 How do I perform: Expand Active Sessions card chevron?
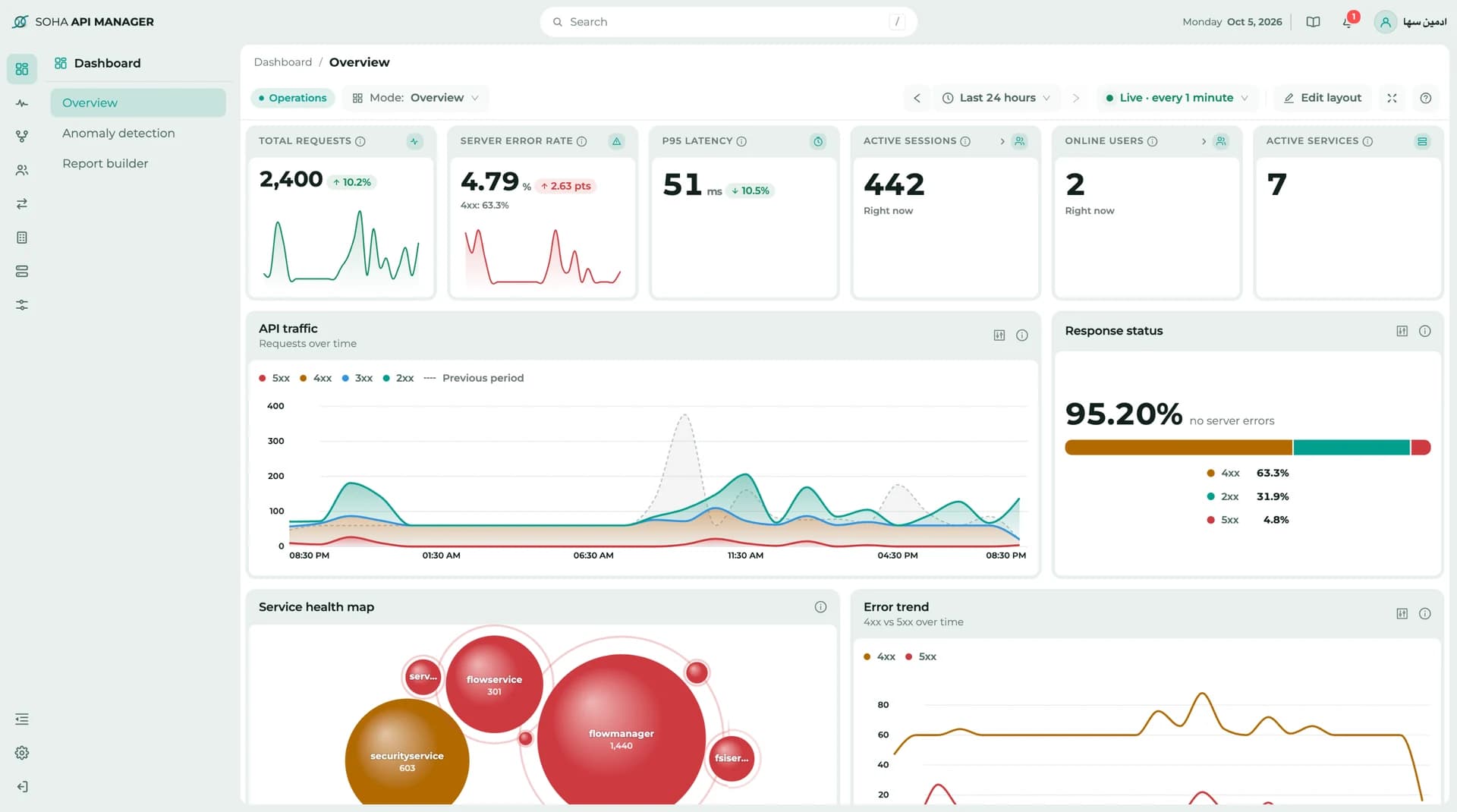pos(1002,141)
